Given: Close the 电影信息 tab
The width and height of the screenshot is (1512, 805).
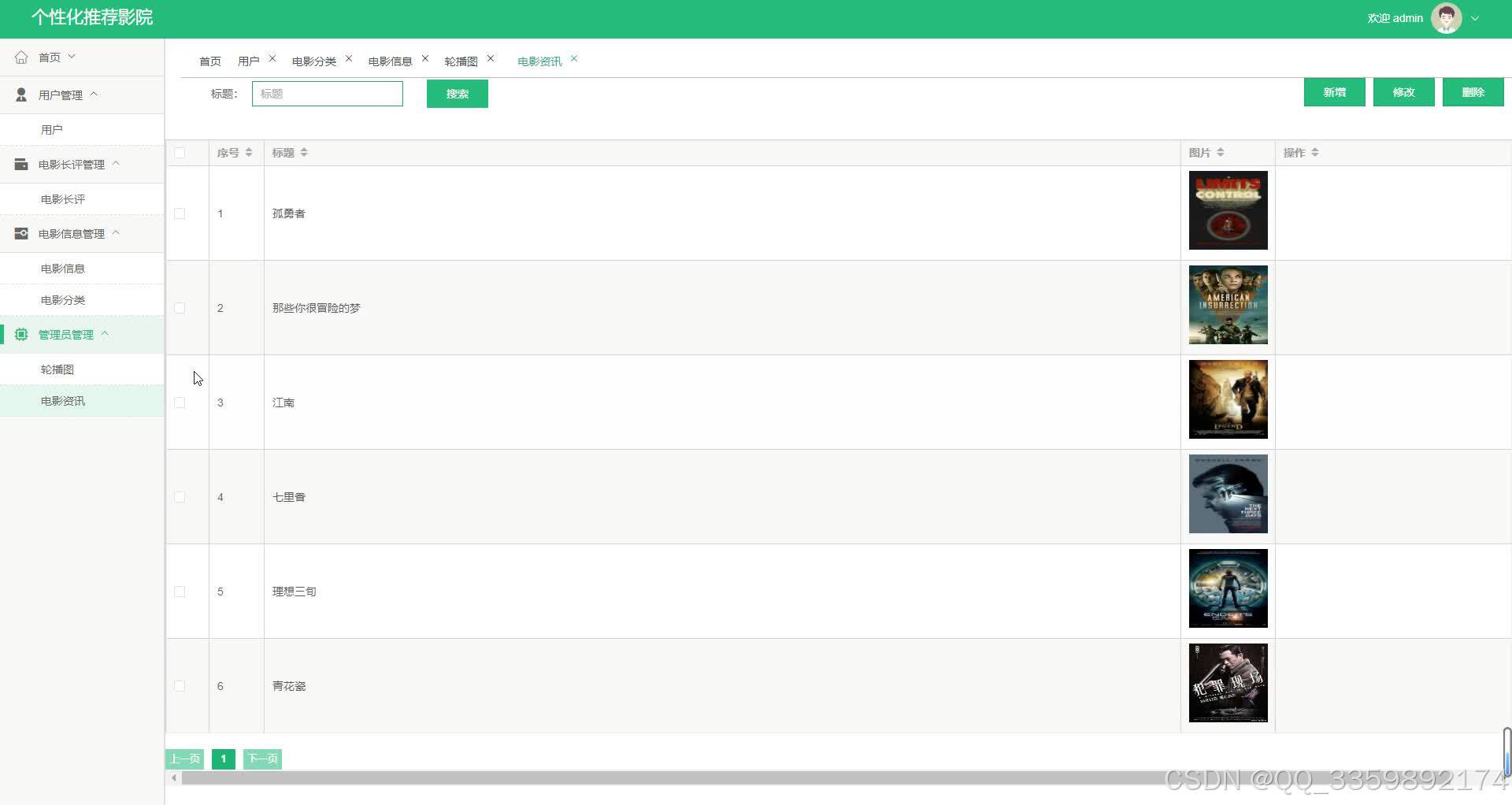Looking at the screenshot, I should (x=425, y=58).
